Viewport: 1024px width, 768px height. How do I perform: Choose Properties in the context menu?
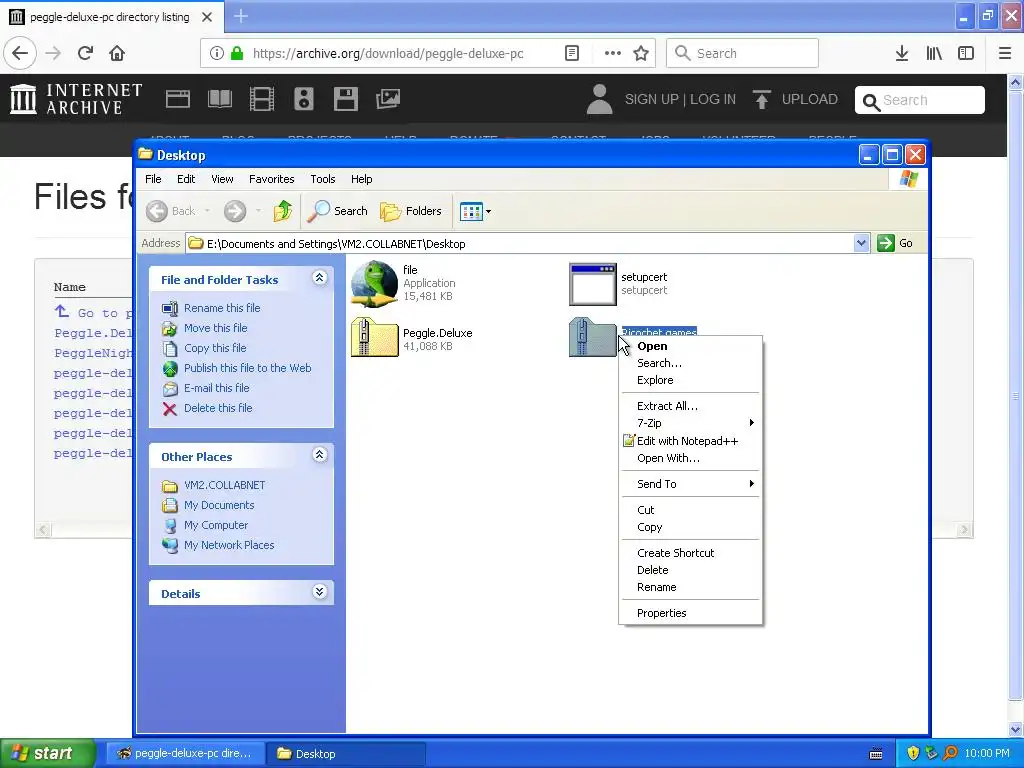pyautogui.click(x=690, y=613)
